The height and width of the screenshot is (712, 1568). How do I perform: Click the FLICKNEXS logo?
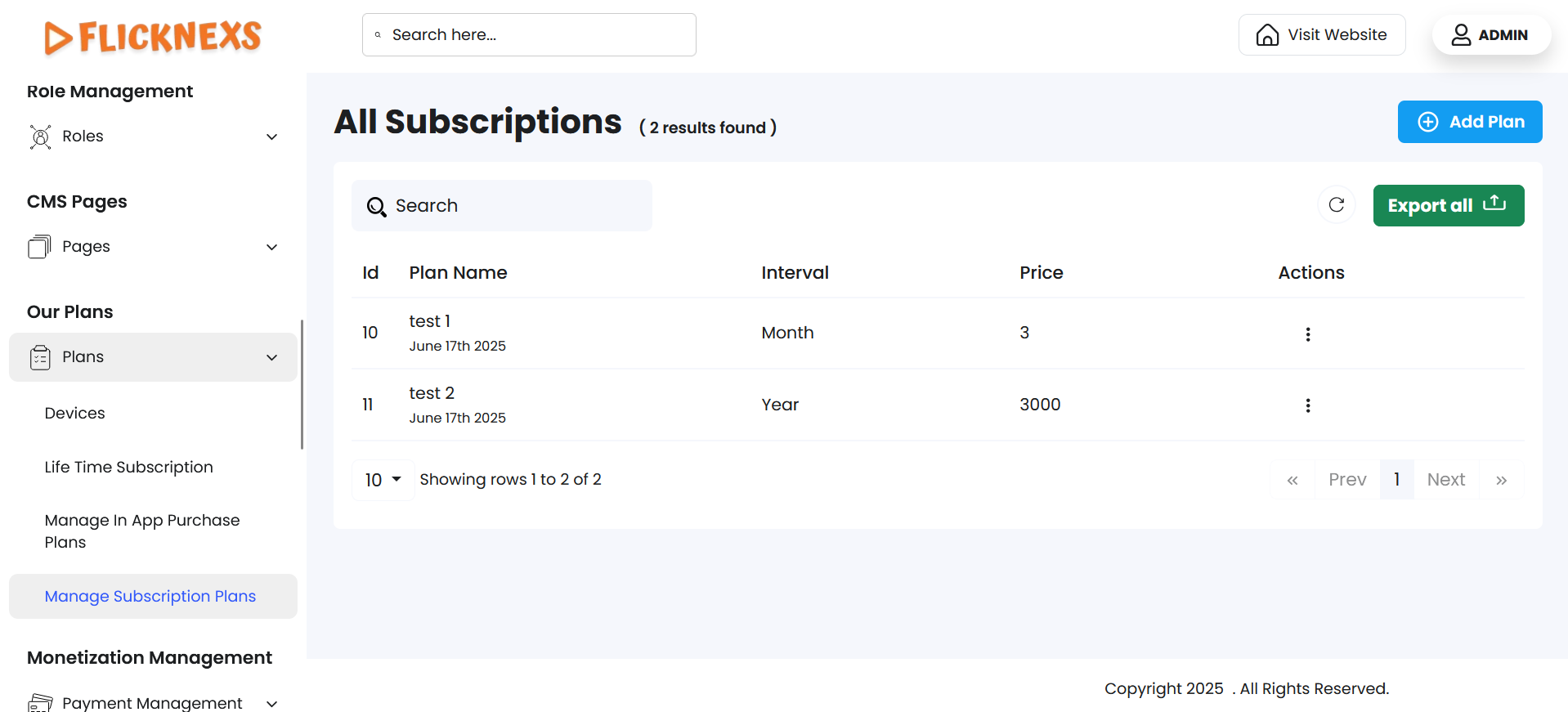(x=153, y=37)
